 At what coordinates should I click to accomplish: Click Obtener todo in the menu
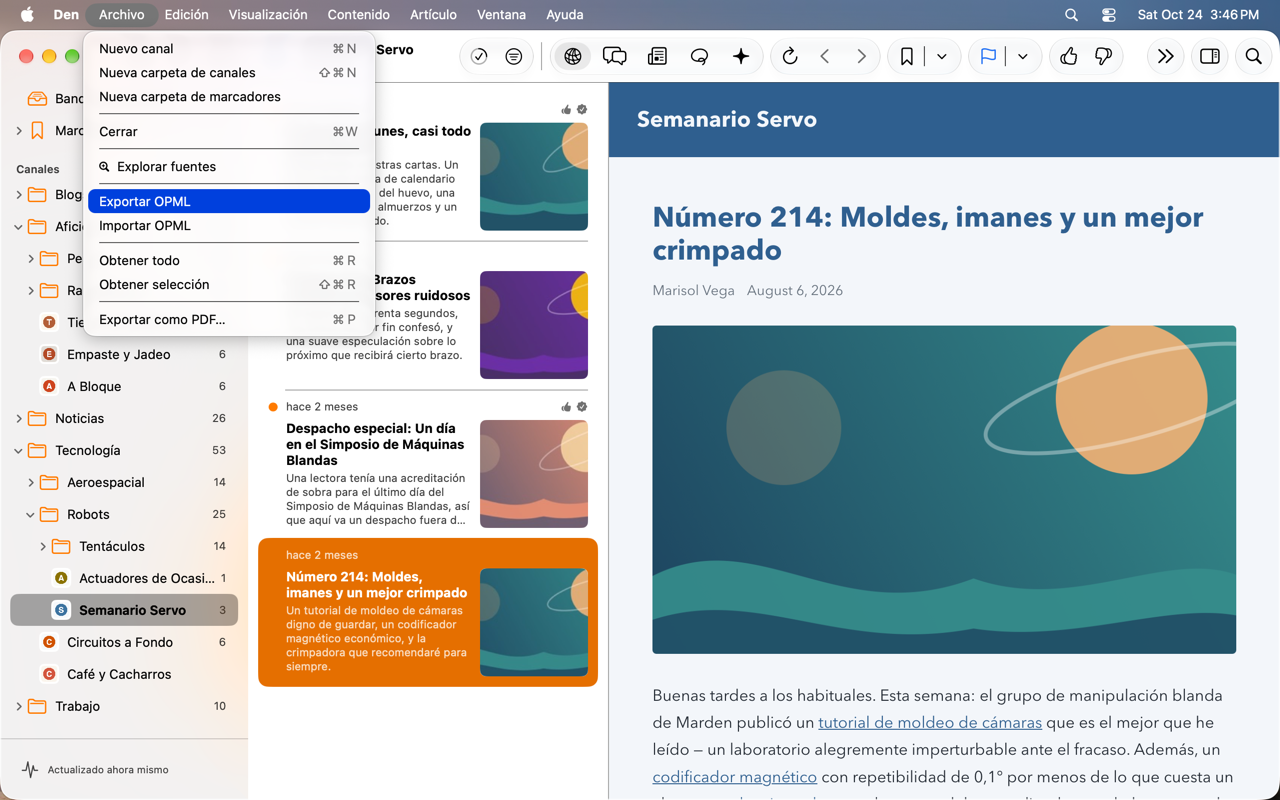pos(229,261)
